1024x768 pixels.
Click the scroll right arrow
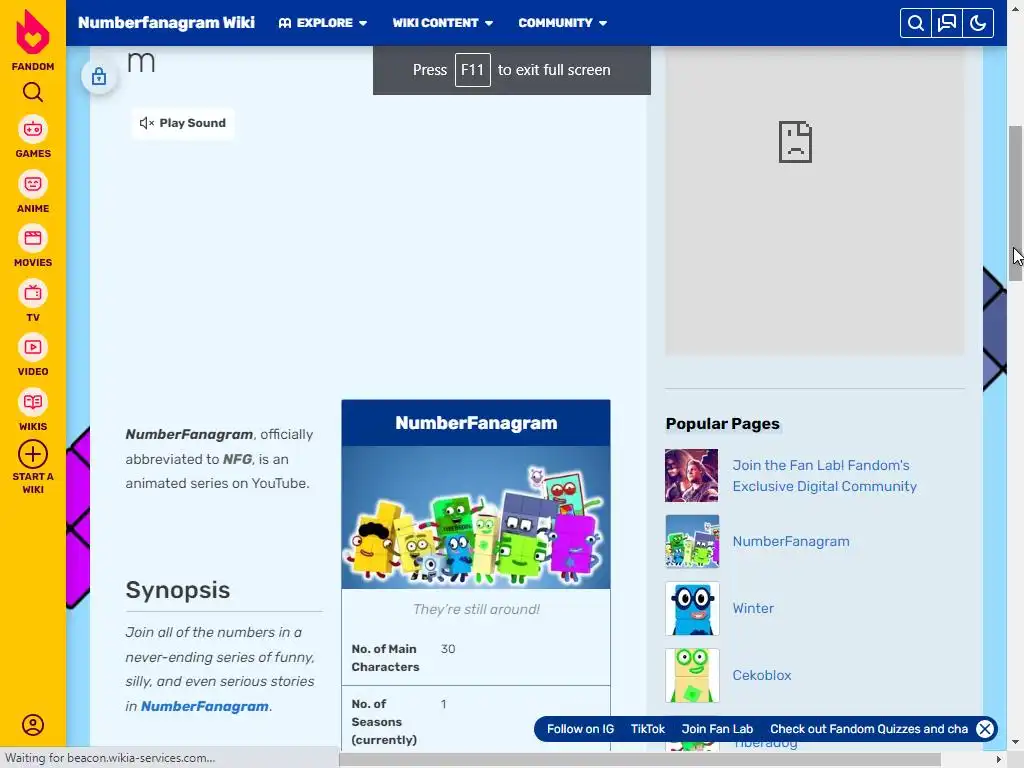pos(999,760)
